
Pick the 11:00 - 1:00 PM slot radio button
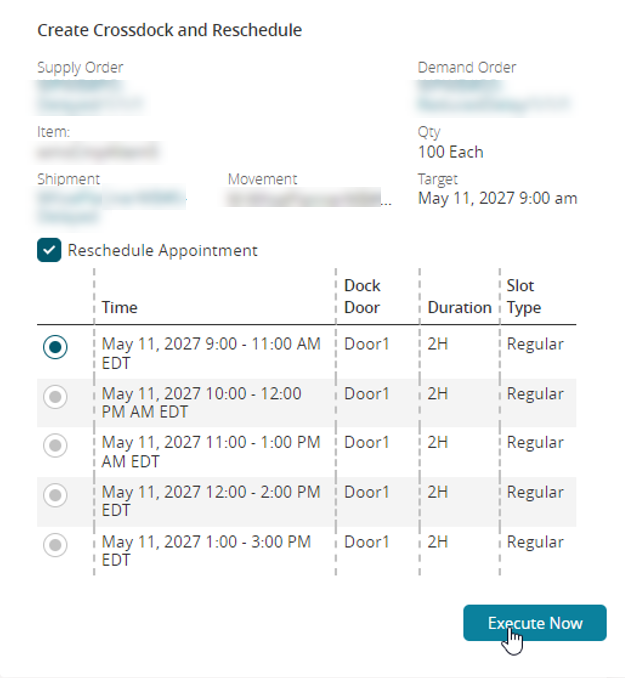[x=56, y=446]
